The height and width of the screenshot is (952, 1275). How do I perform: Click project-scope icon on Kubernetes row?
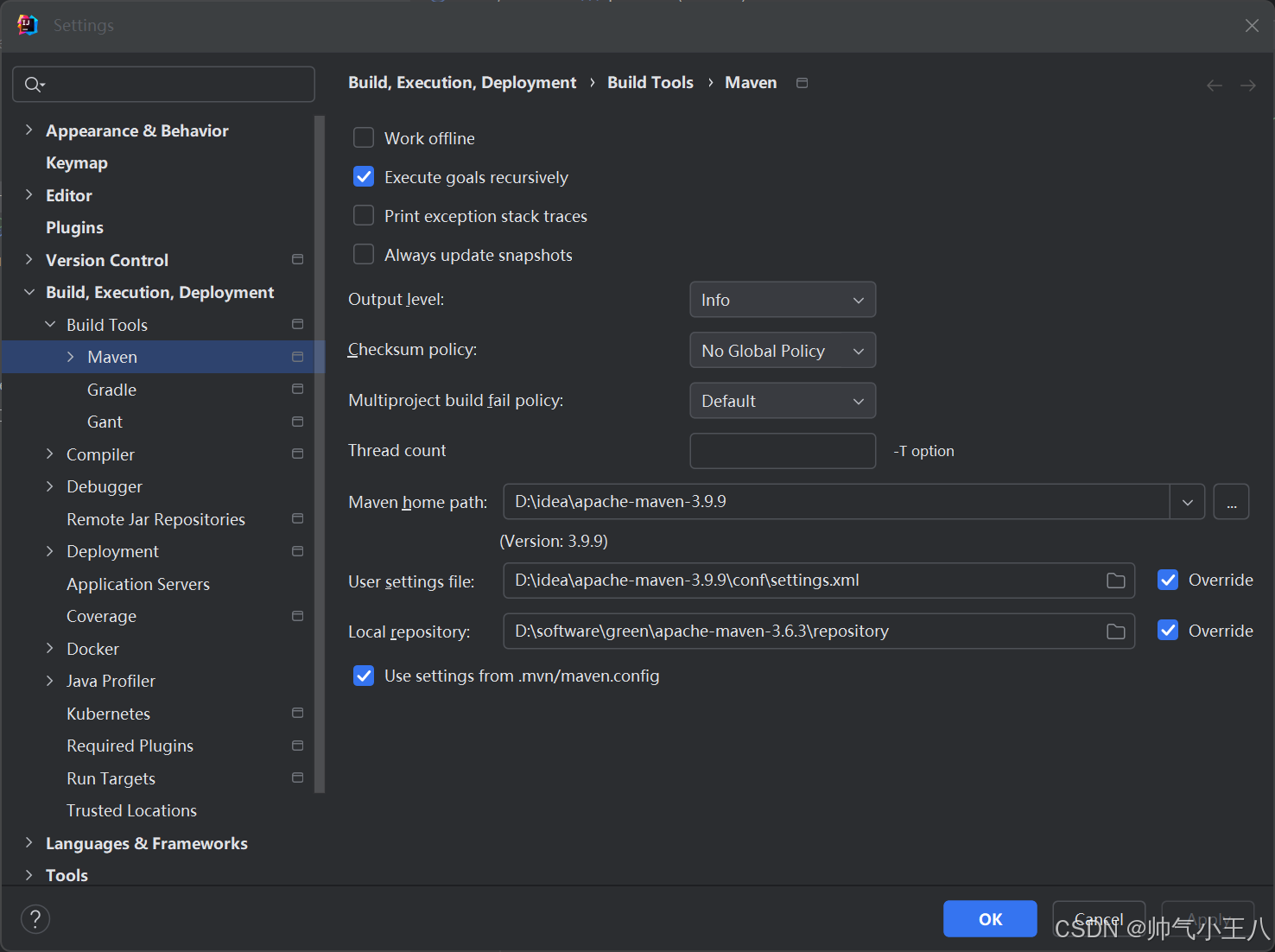[298, 713]
